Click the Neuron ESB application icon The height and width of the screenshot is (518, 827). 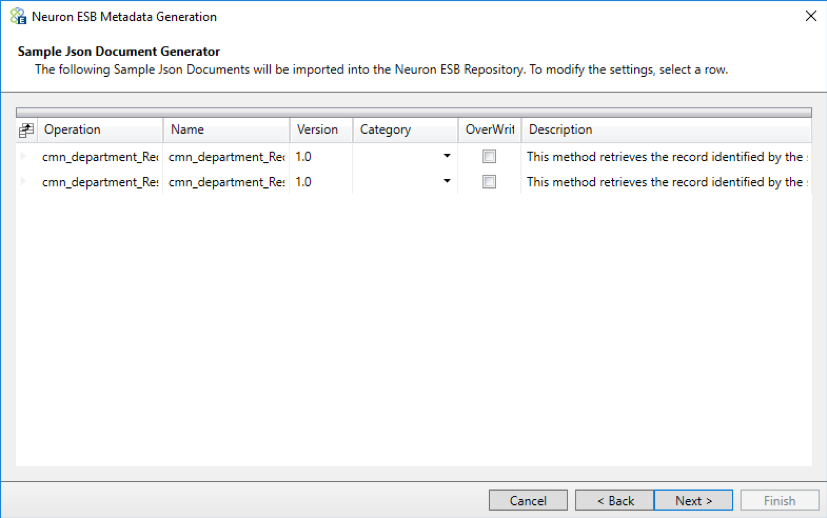(x=18, y=16)
